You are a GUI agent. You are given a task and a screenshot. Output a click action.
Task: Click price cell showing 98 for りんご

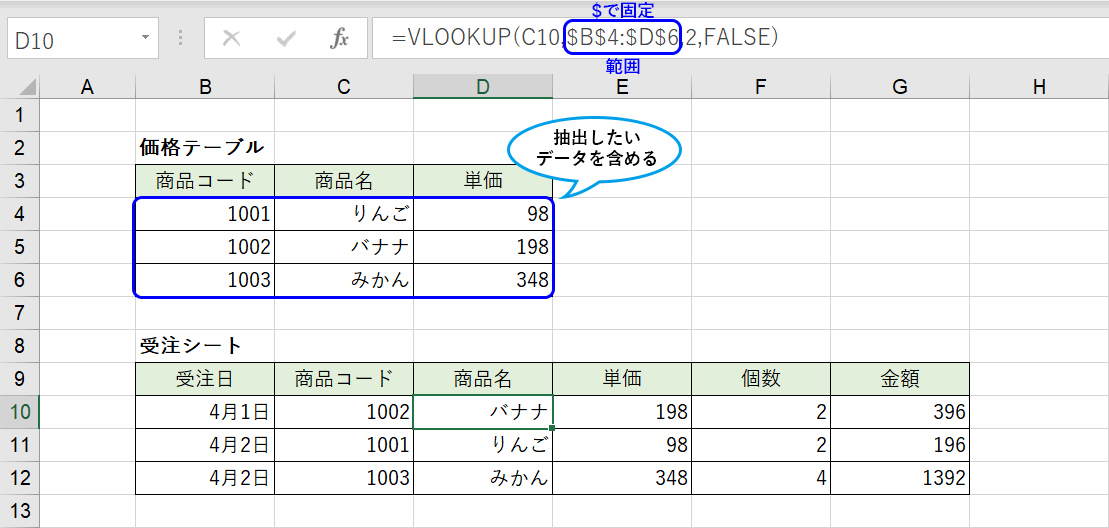coord(483,214)
